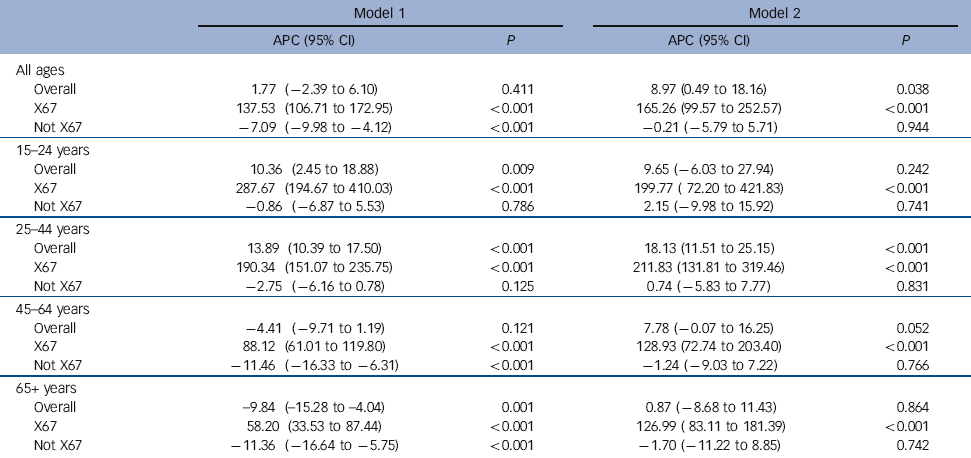The image size is (971, 458).
Task: Select the P value 0.038
Action: 913,87
